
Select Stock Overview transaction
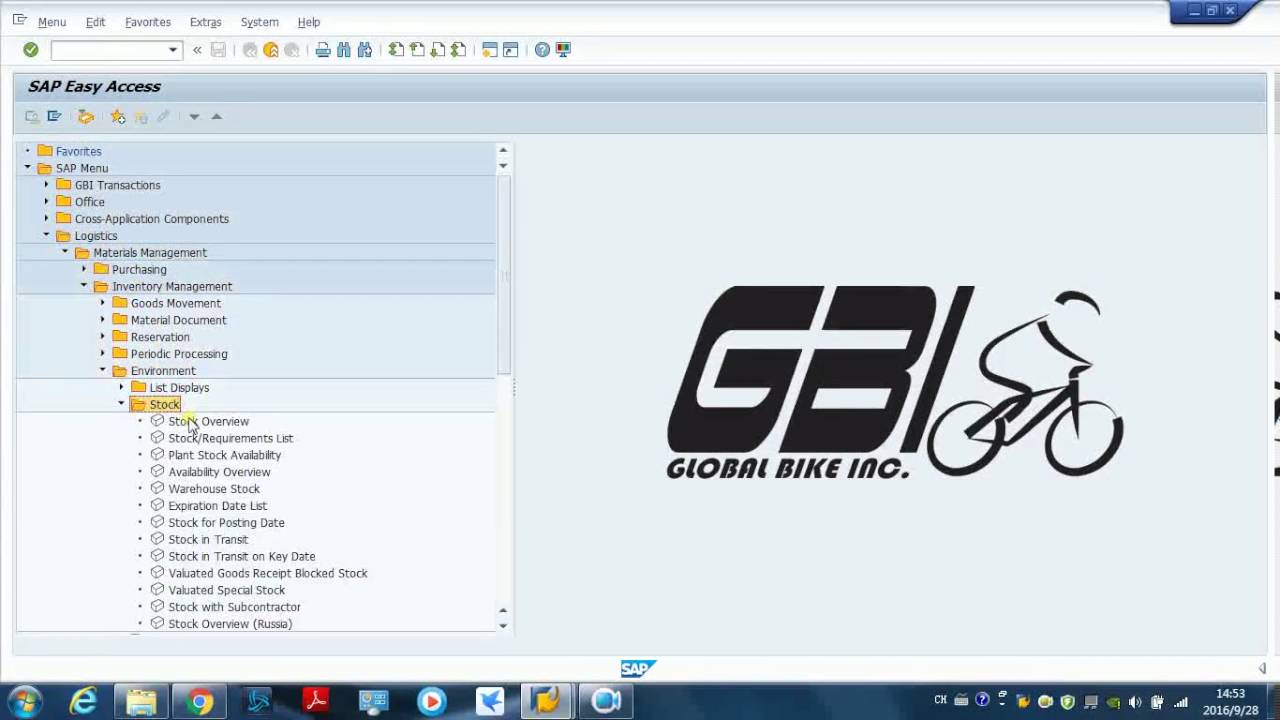[x=208, y=421]
